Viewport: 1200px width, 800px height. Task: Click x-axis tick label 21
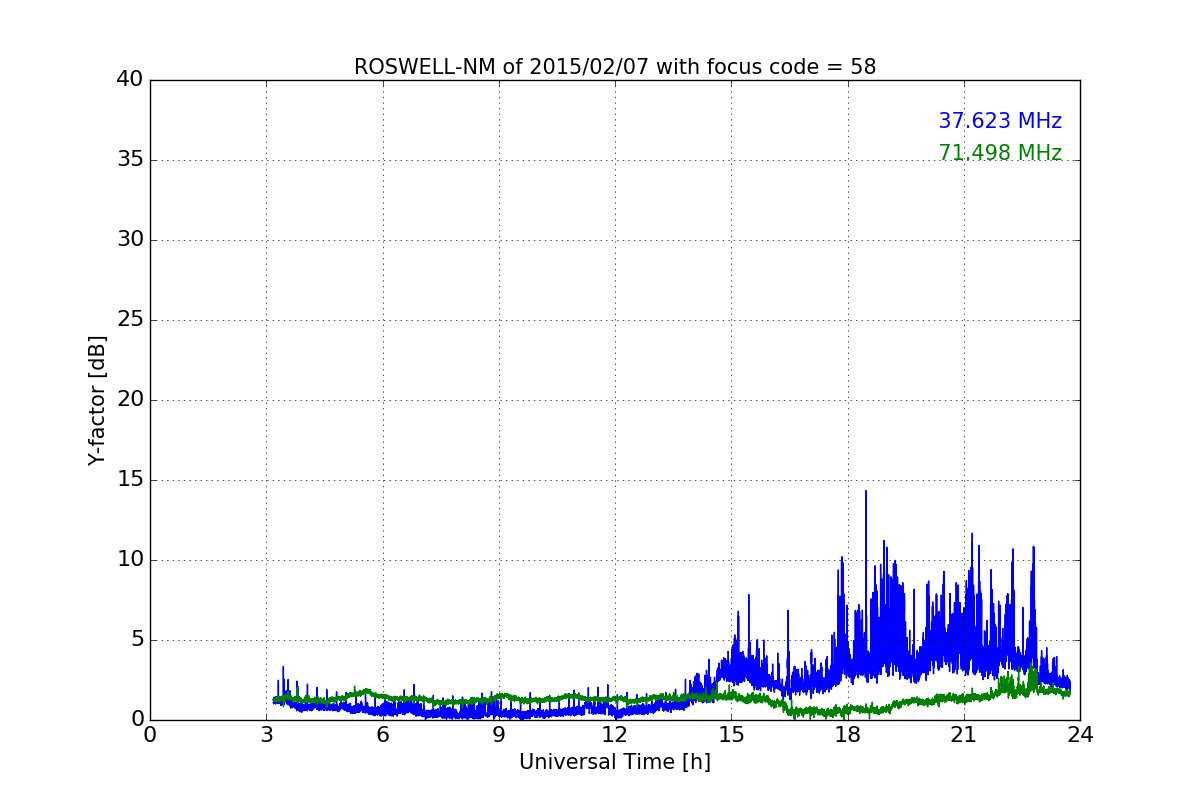[964, 735]
